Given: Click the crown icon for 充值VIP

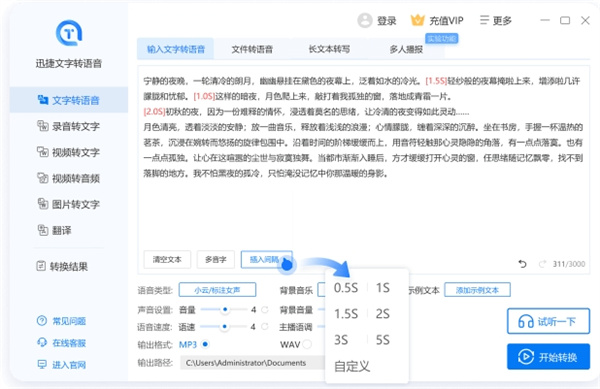Looking at the screenshot, I should (417, 20).
